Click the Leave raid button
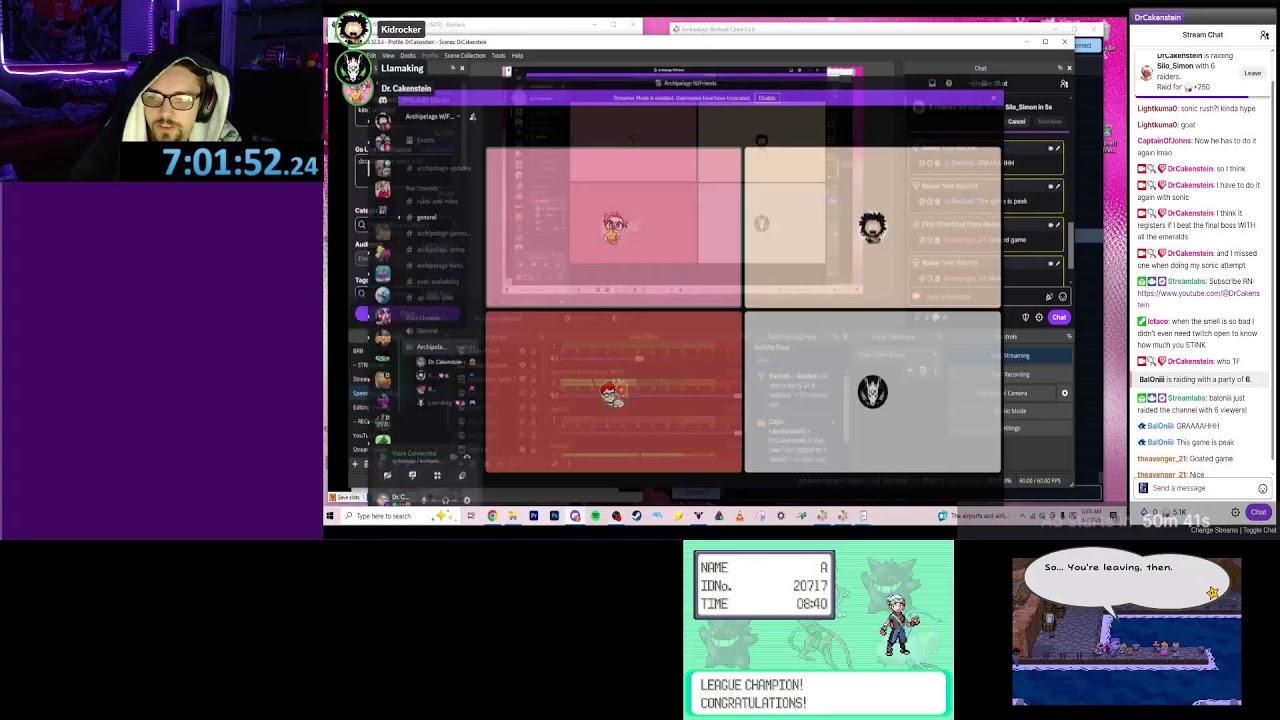1280x720 pixels. (x=1252, y=73)
